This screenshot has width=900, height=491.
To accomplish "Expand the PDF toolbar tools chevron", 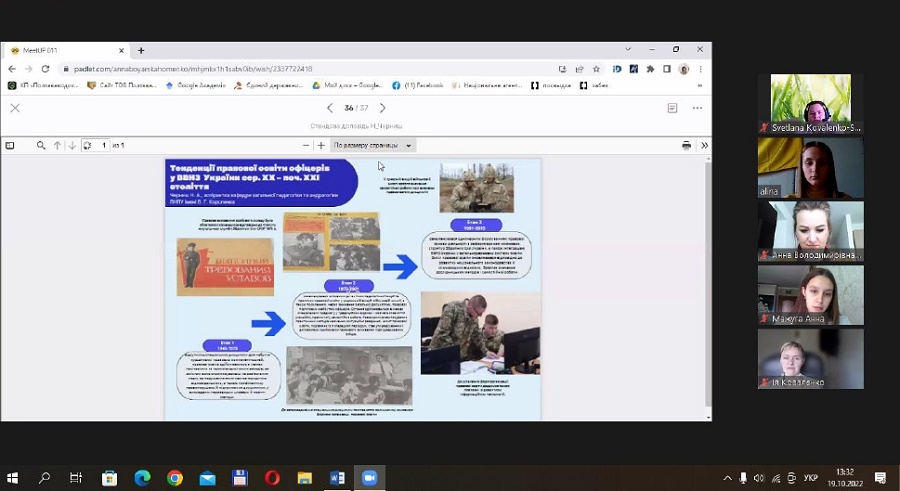I will click(x=704, y=145).
